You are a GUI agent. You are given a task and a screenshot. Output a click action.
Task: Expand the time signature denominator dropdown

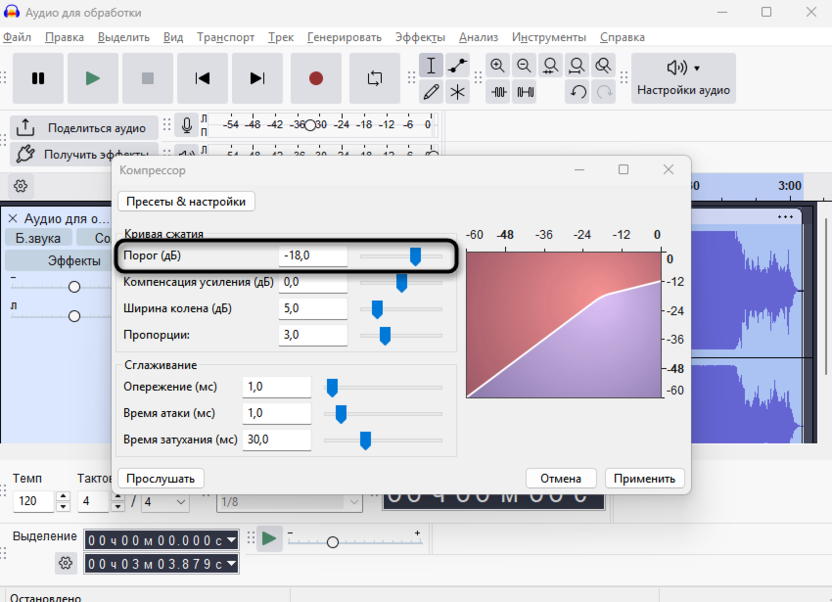166,501
